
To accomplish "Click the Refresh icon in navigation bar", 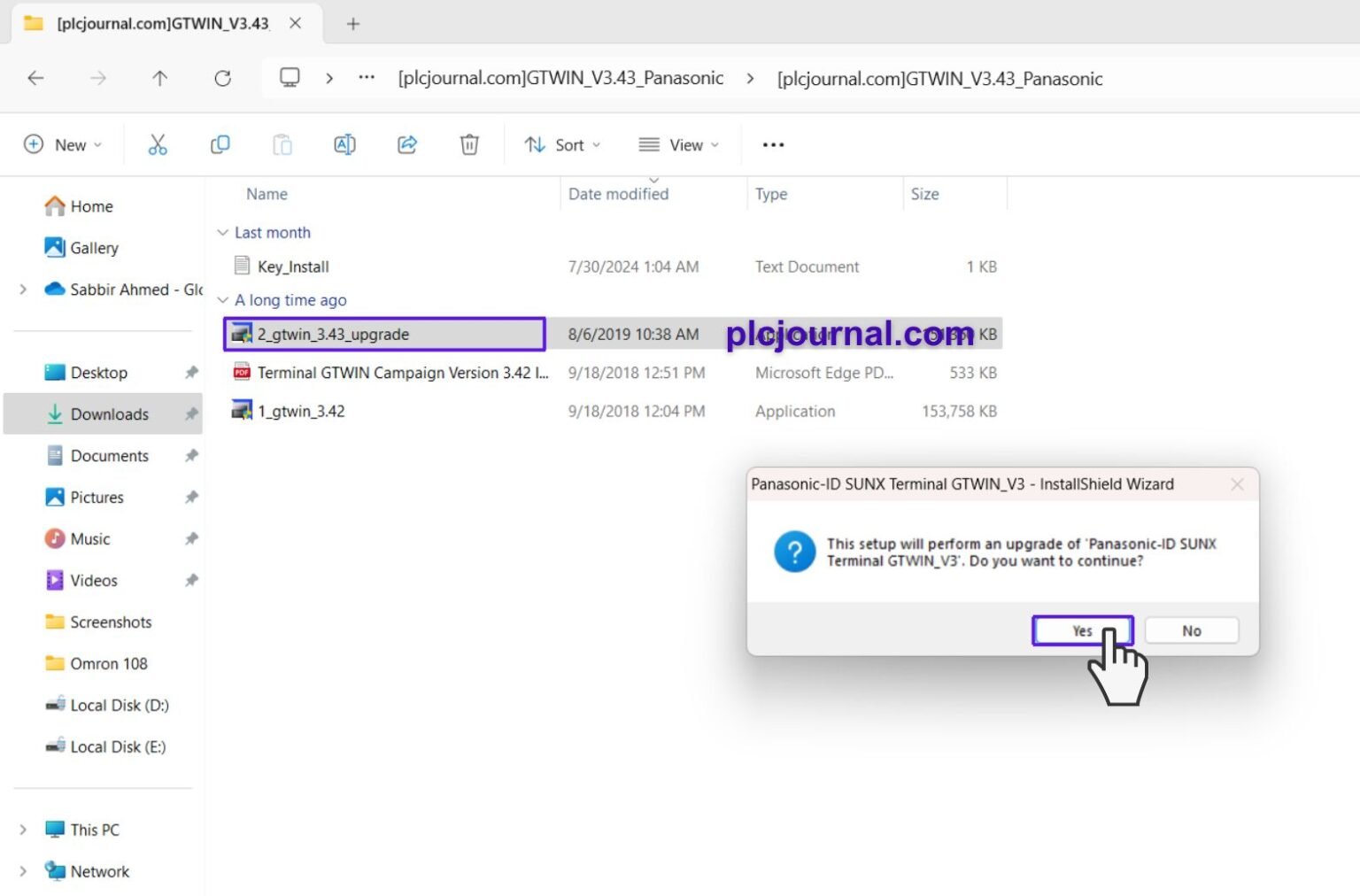I will (222, 78).
